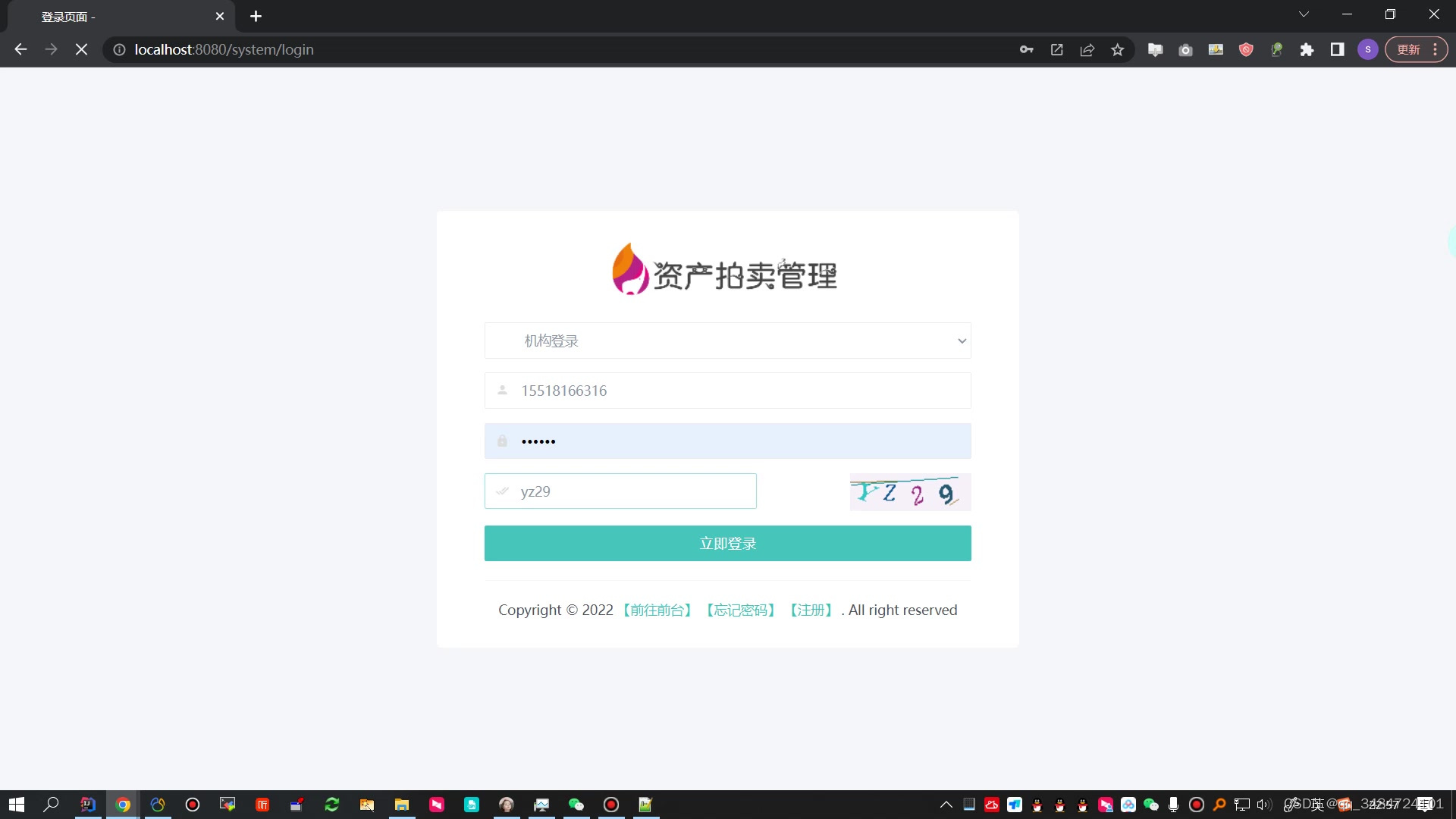Open the tab search chevron in title bar
1456x819 pixels.
tap(1304, 14)
